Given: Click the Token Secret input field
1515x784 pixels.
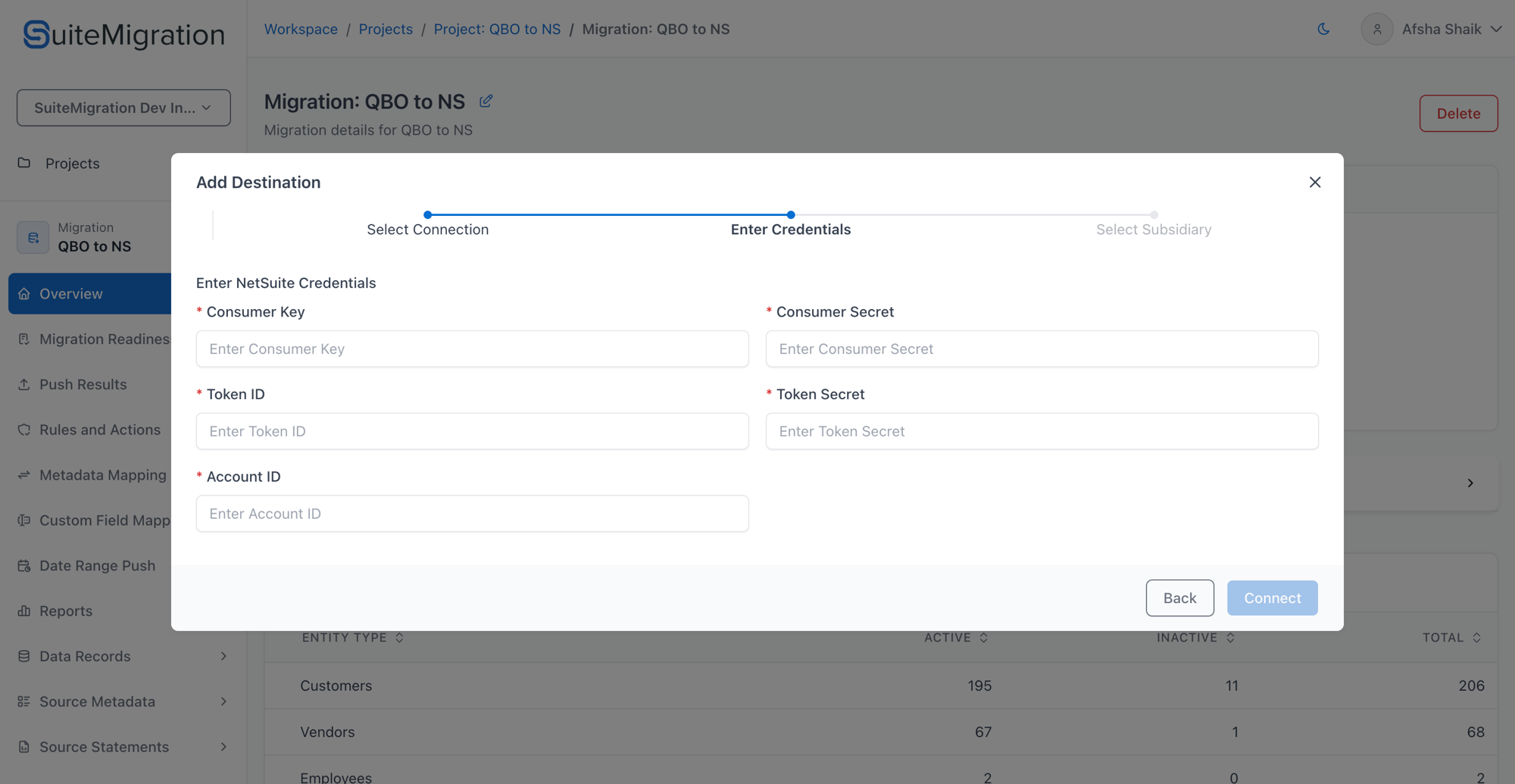Looking at the screenshot, I should (x=1042, y=431).
